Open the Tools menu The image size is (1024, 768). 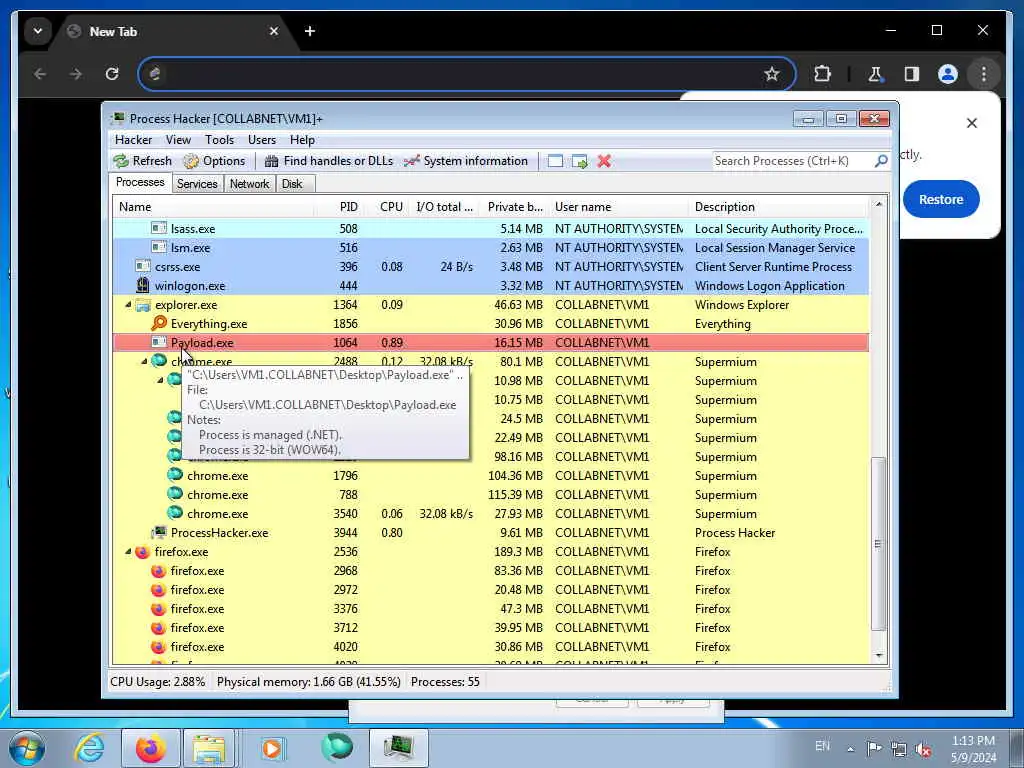tap(219, 140)
